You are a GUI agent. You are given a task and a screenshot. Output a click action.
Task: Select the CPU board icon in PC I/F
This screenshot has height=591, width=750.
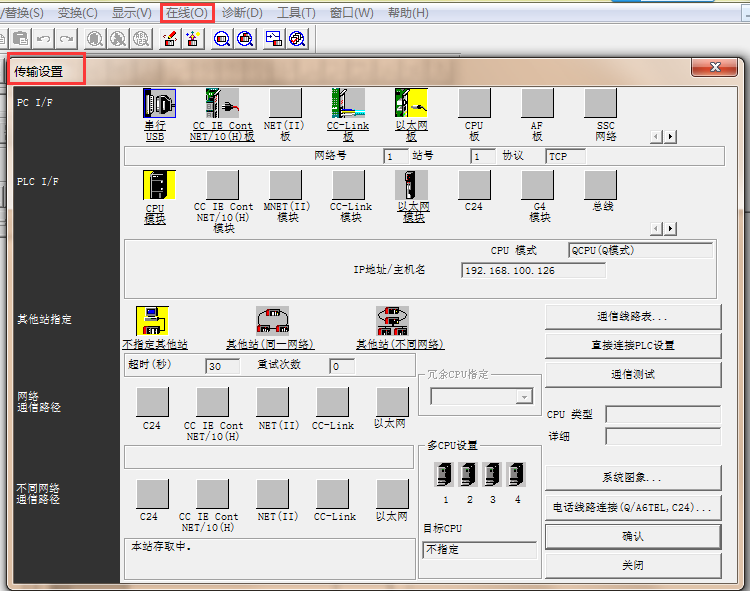[474, 103]
